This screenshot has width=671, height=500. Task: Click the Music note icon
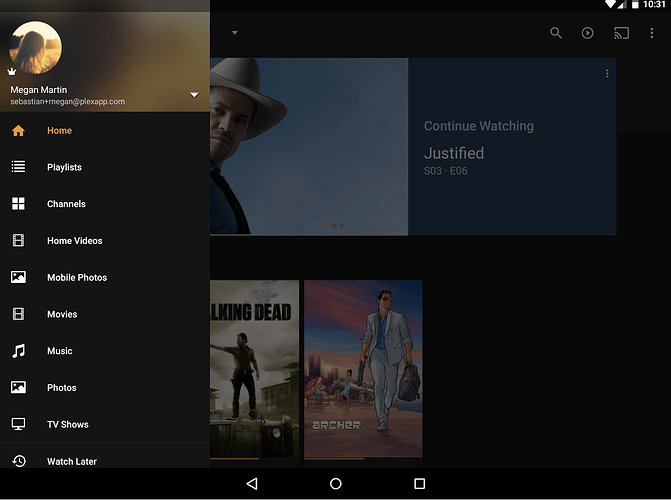click(18, 351)
